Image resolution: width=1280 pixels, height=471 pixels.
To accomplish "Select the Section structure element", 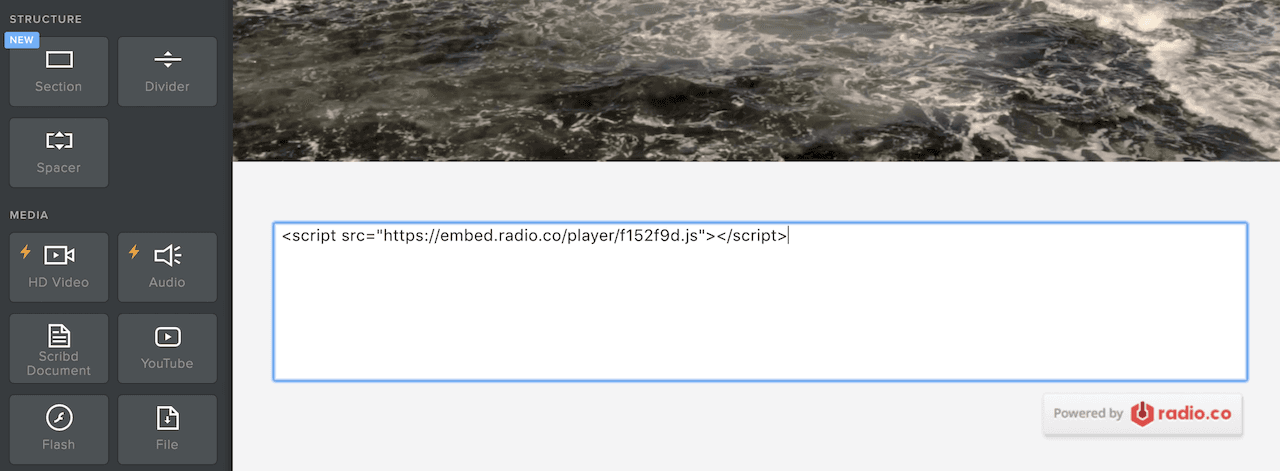I will 59,71.
